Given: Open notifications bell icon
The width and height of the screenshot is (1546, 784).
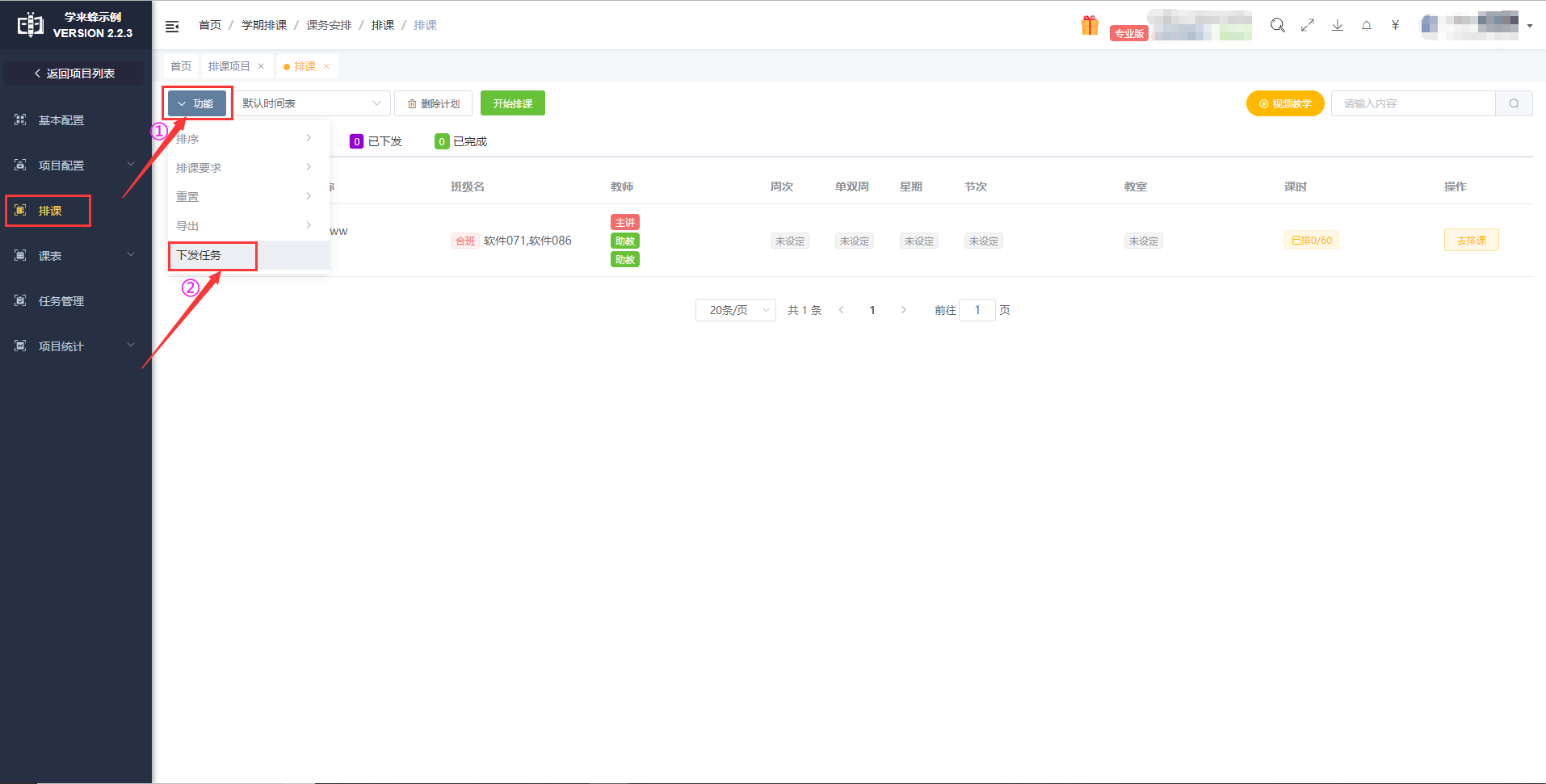Looking at the screenshot, I should pyautogui.click(x=1366, y=26).
